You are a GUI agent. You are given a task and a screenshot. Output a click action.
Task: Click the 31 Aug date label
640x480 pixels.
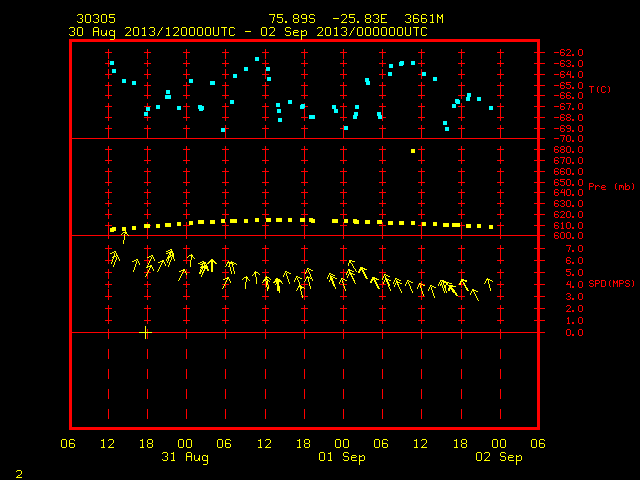point(185,457)
